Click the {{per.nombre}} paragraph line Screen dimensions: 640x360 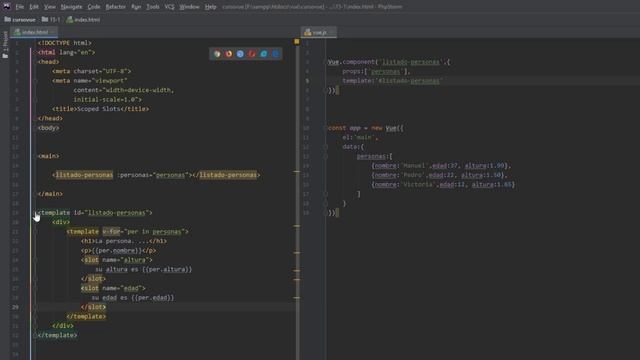coord(118,250)
